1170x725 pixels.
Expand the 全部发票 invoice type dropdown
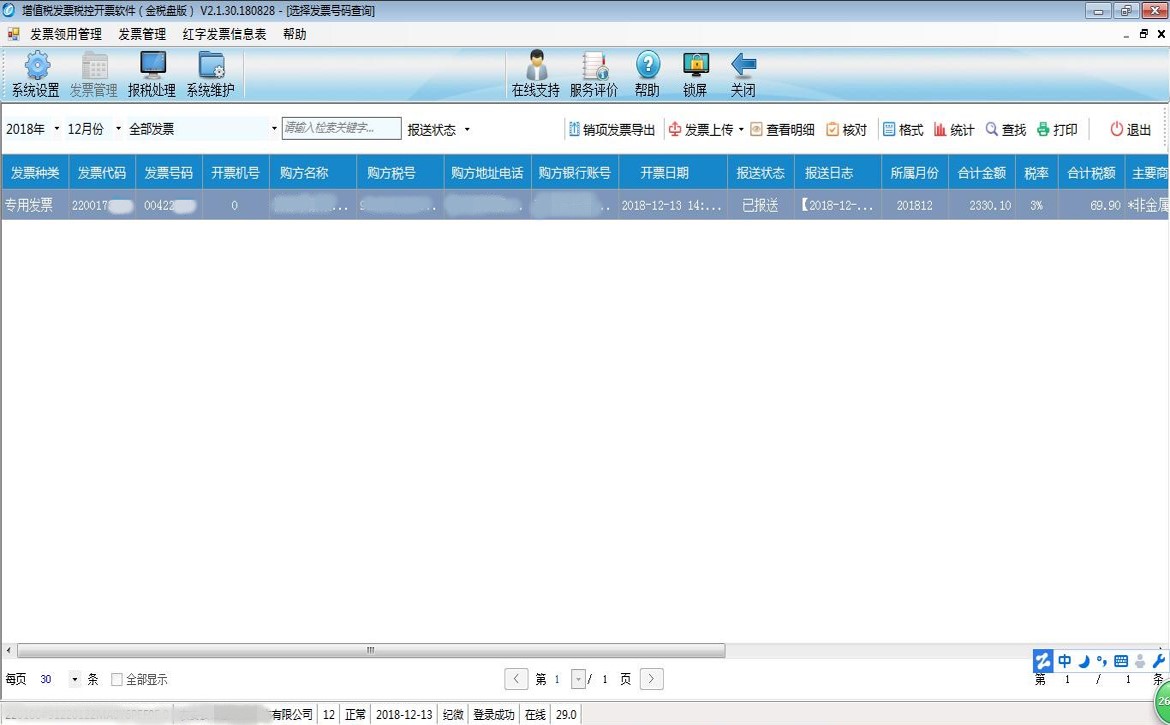274,129
